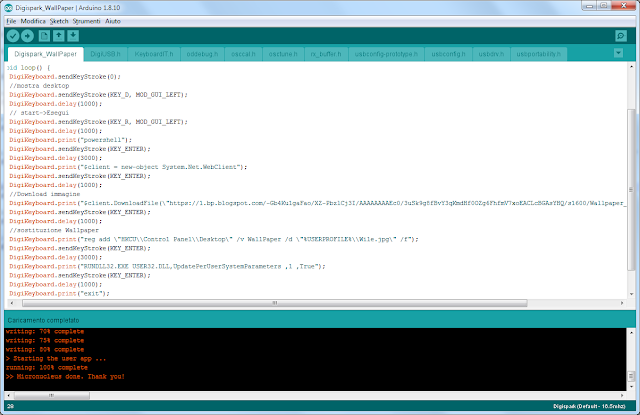Click the editor scroll left arrow
The image size is (640, 415).
(11, 303)
